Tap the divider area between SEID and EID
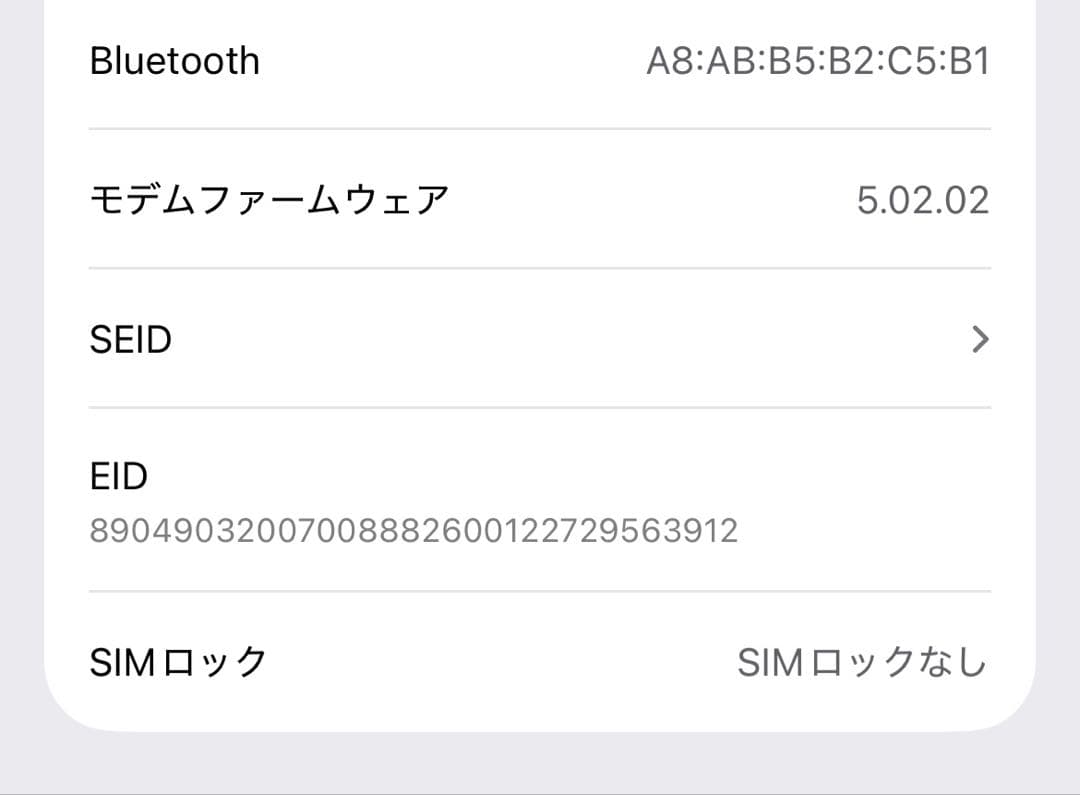1080x795 pixels. pyautogui.click(x=540, y=408)
